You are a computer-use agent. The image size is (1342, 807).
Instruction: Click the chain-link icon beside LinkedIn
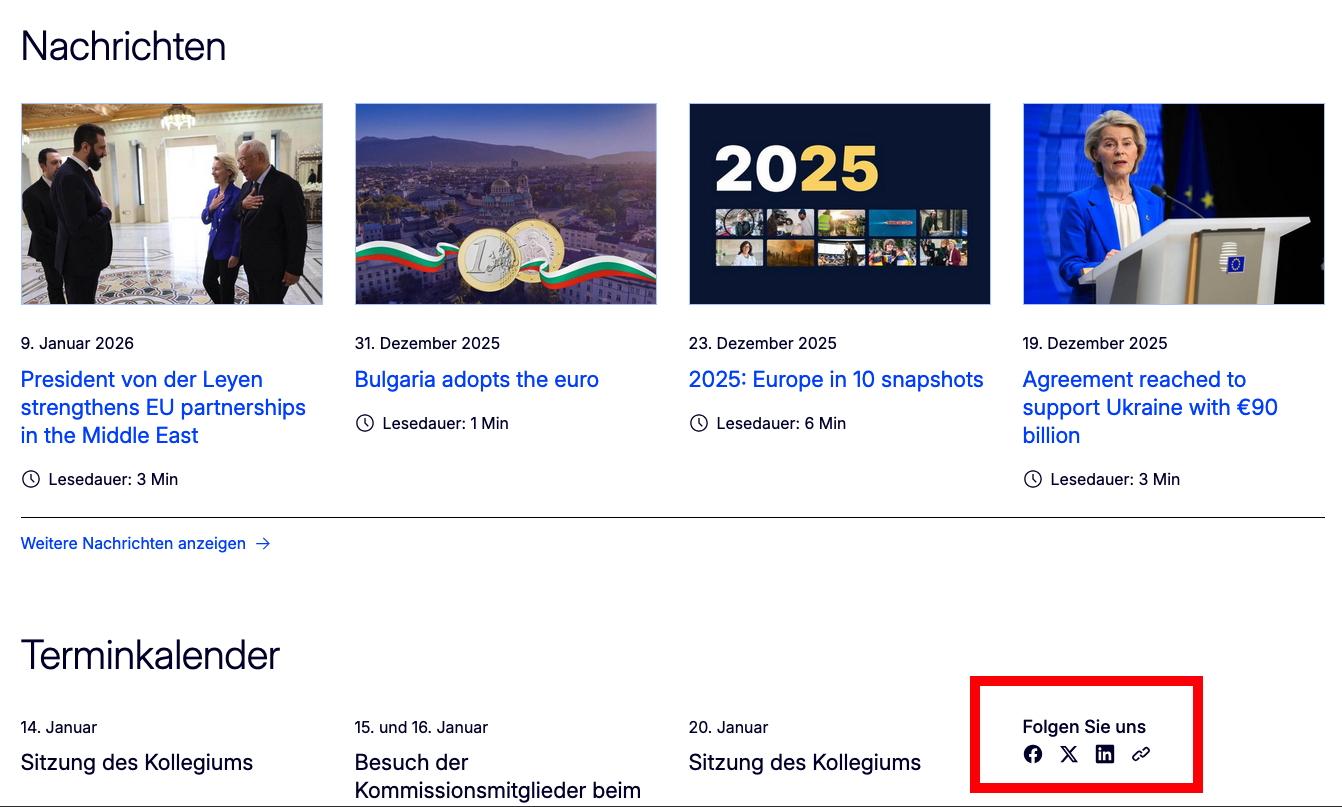click(x=1141, y=754)
